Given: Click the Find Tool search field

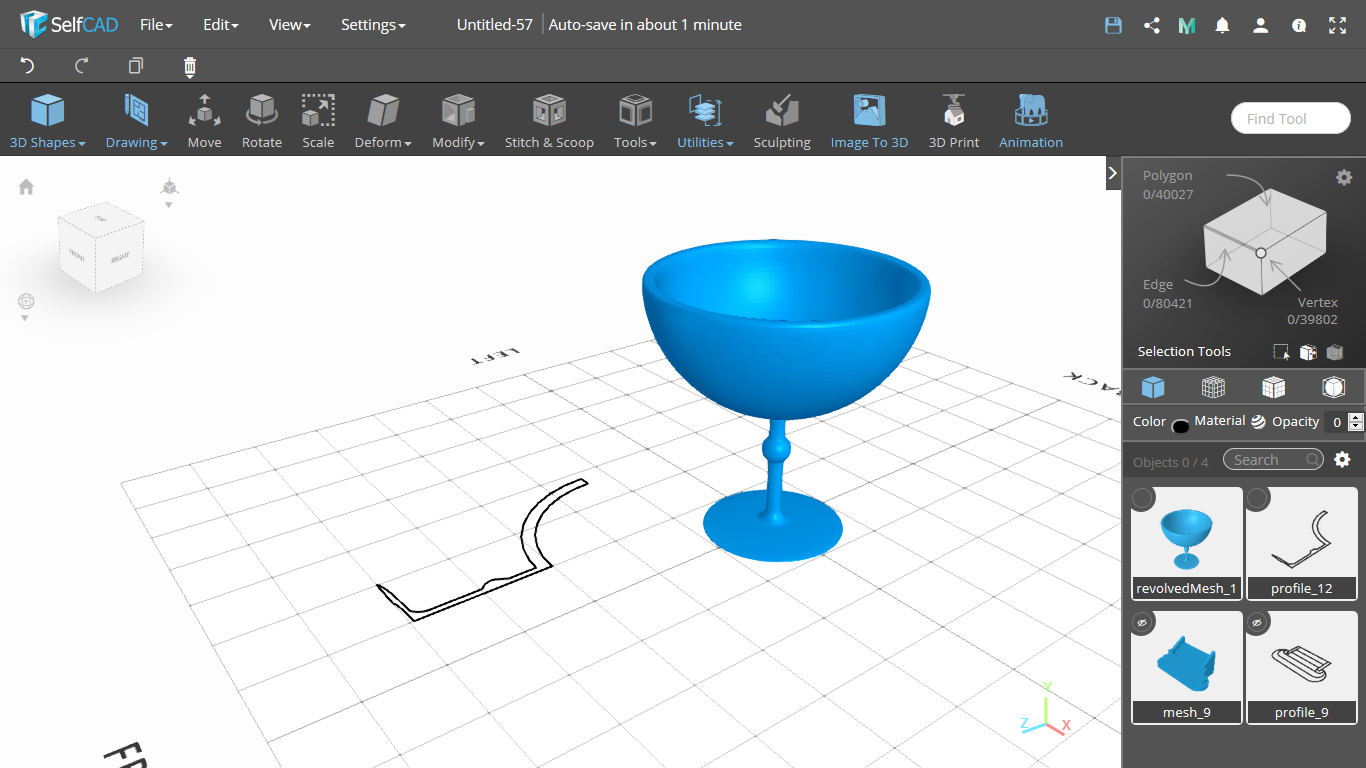Looking at the screenshot, I should 1290,118.
